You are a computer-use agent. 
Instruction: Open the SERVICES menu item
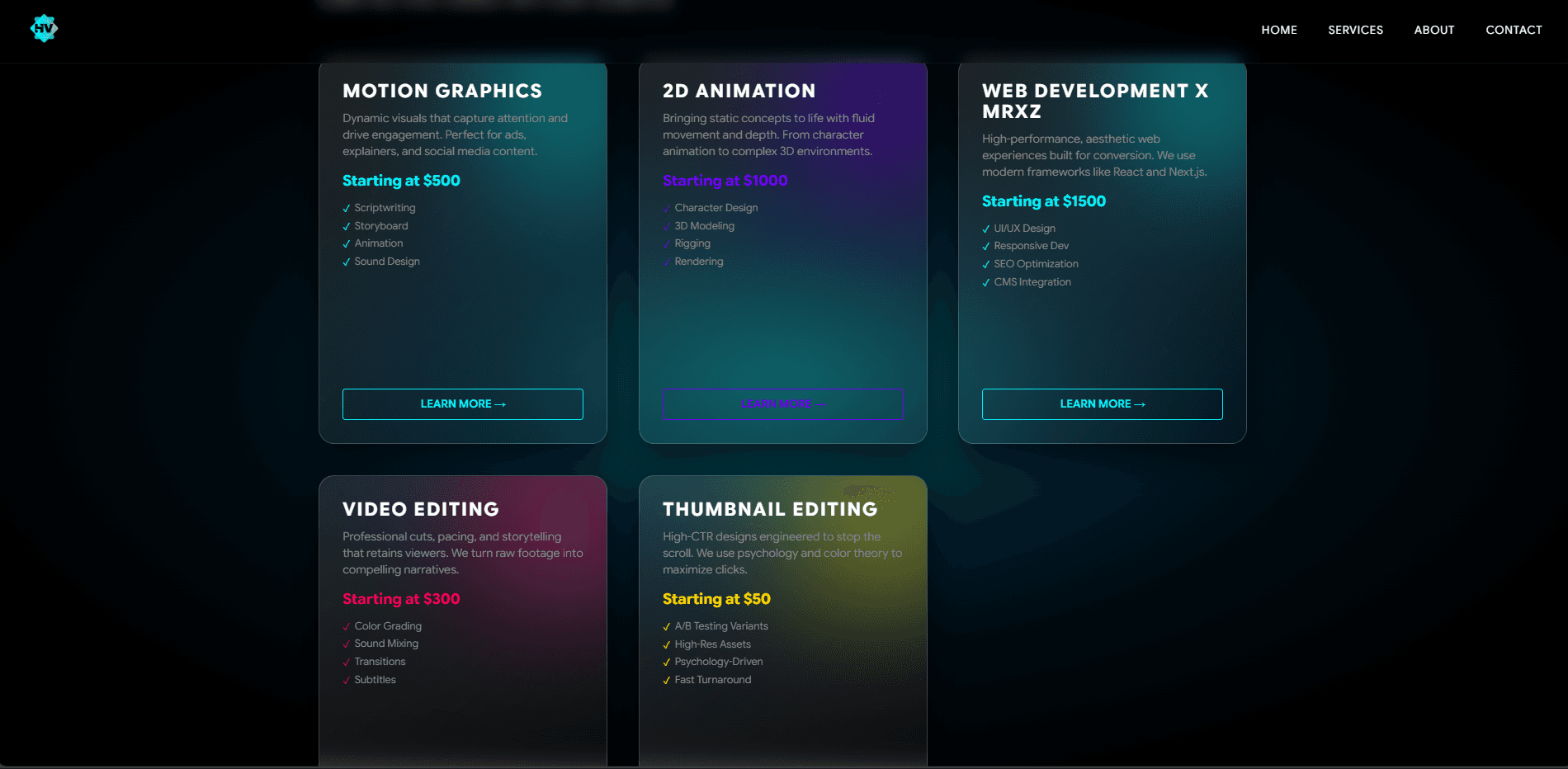[x=1355, y=30]
